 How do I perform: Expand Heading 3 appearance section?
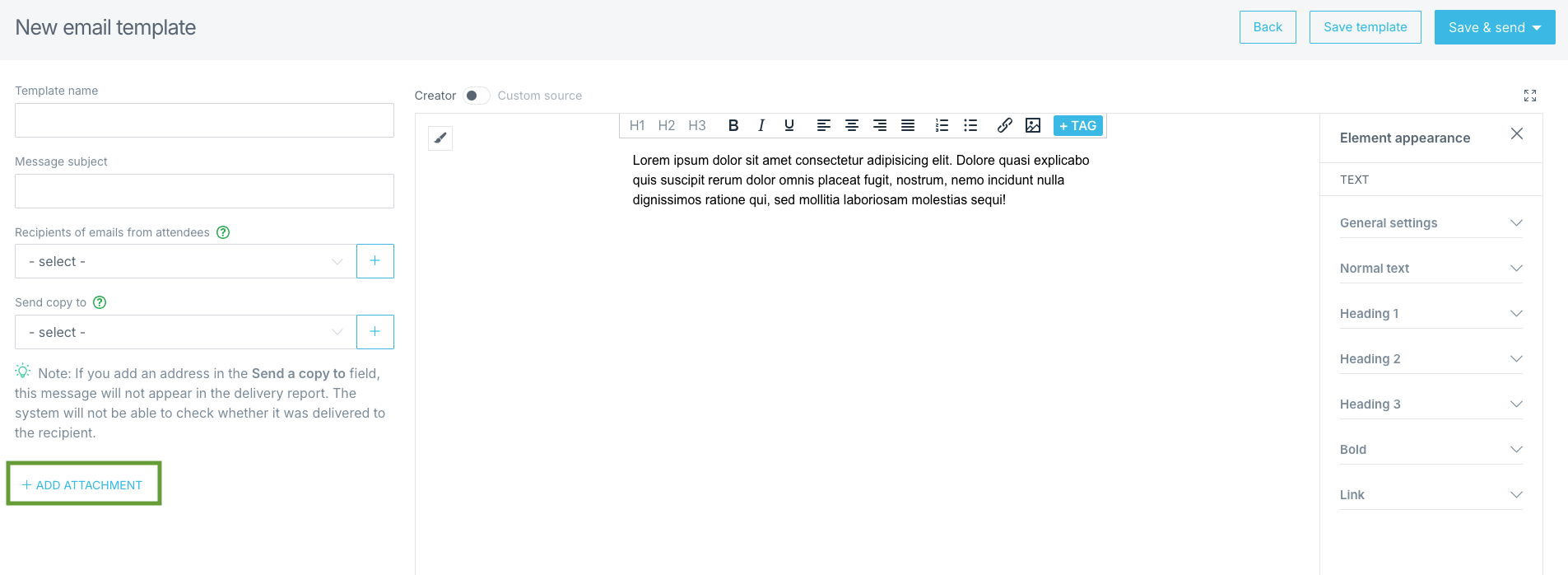[1431, 404]
